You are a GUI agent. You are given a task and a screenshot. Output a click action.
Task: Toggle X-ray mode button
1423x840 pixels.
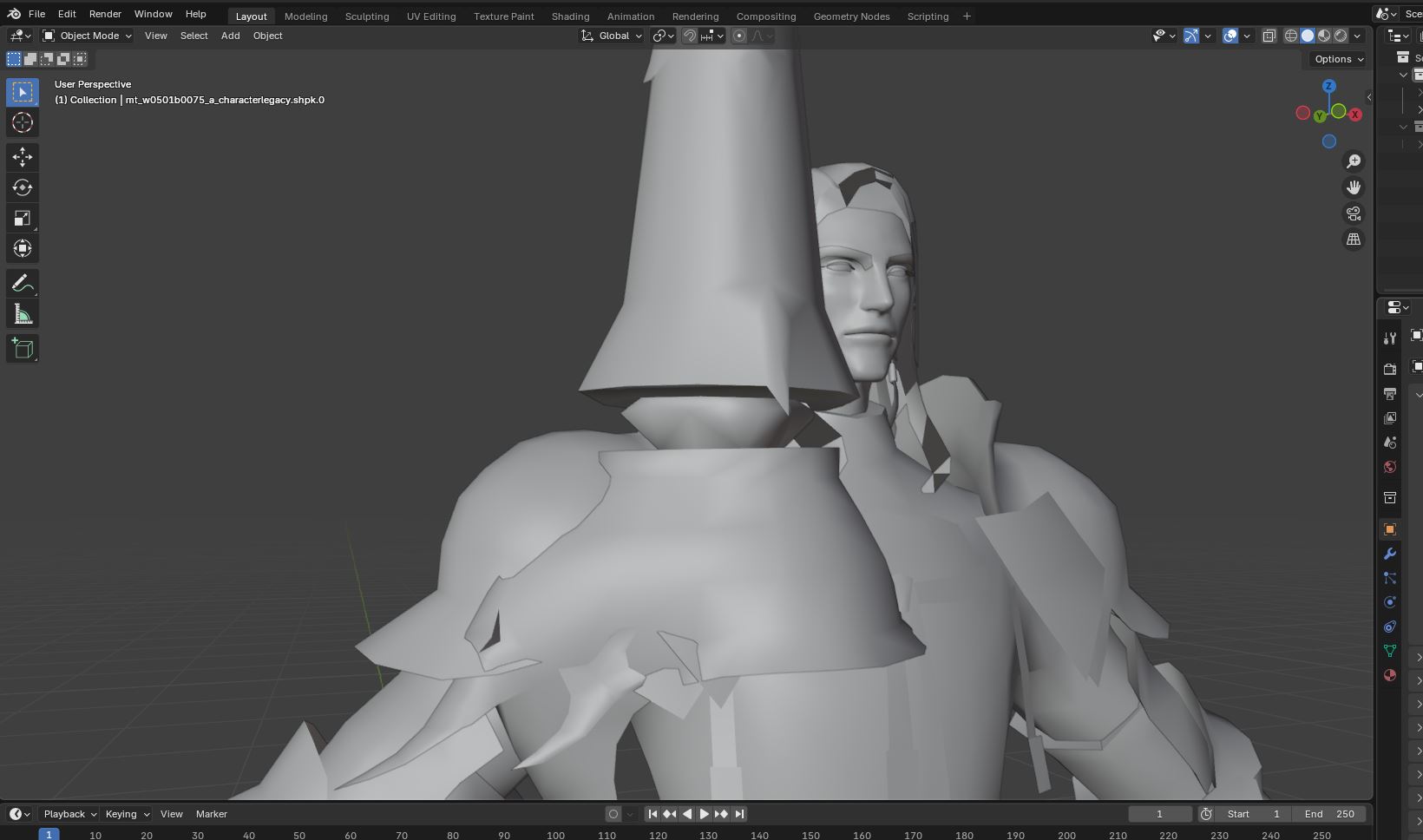(1269, 36)
